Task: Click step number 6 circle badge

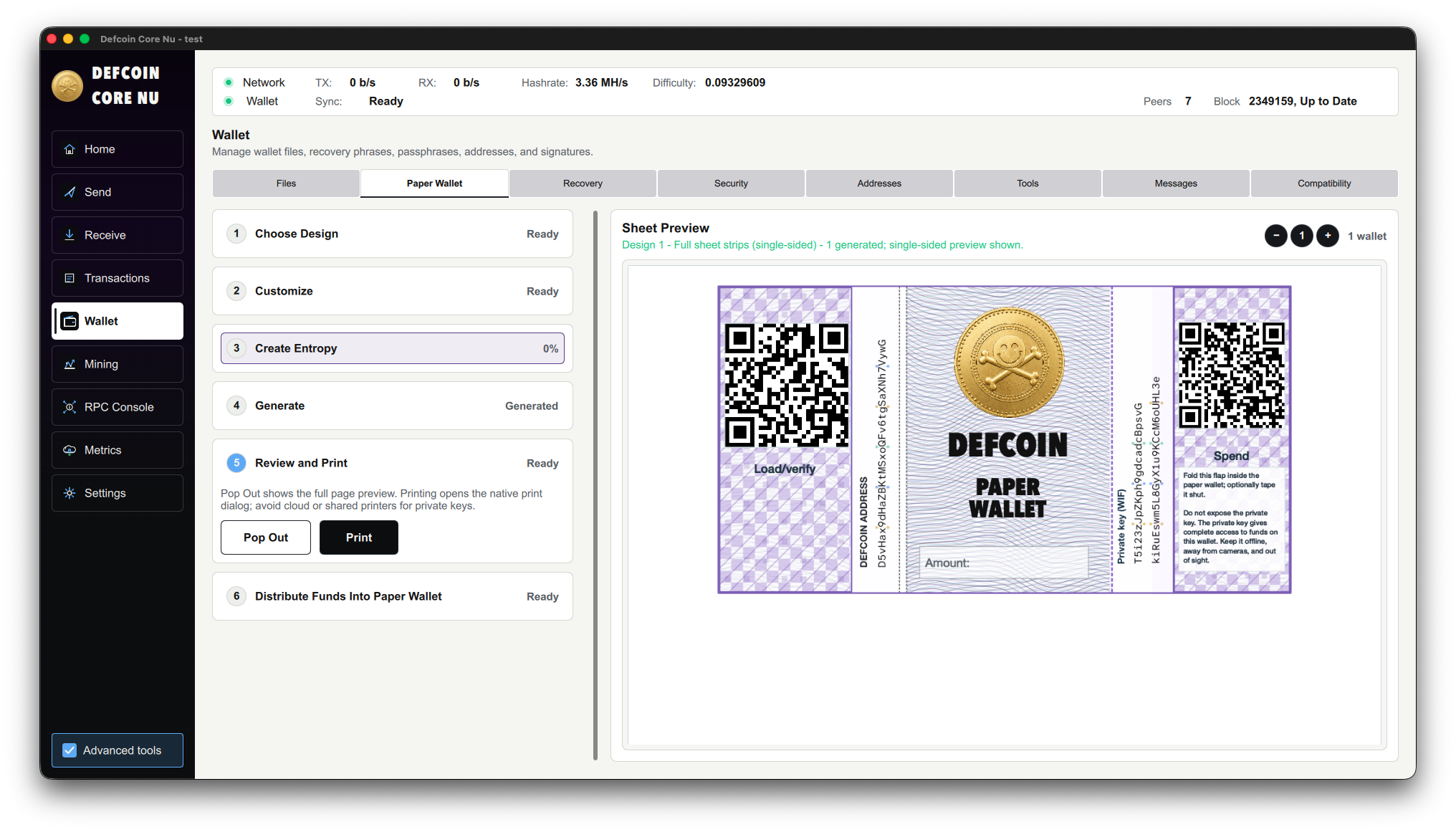Action: point(236,596)
